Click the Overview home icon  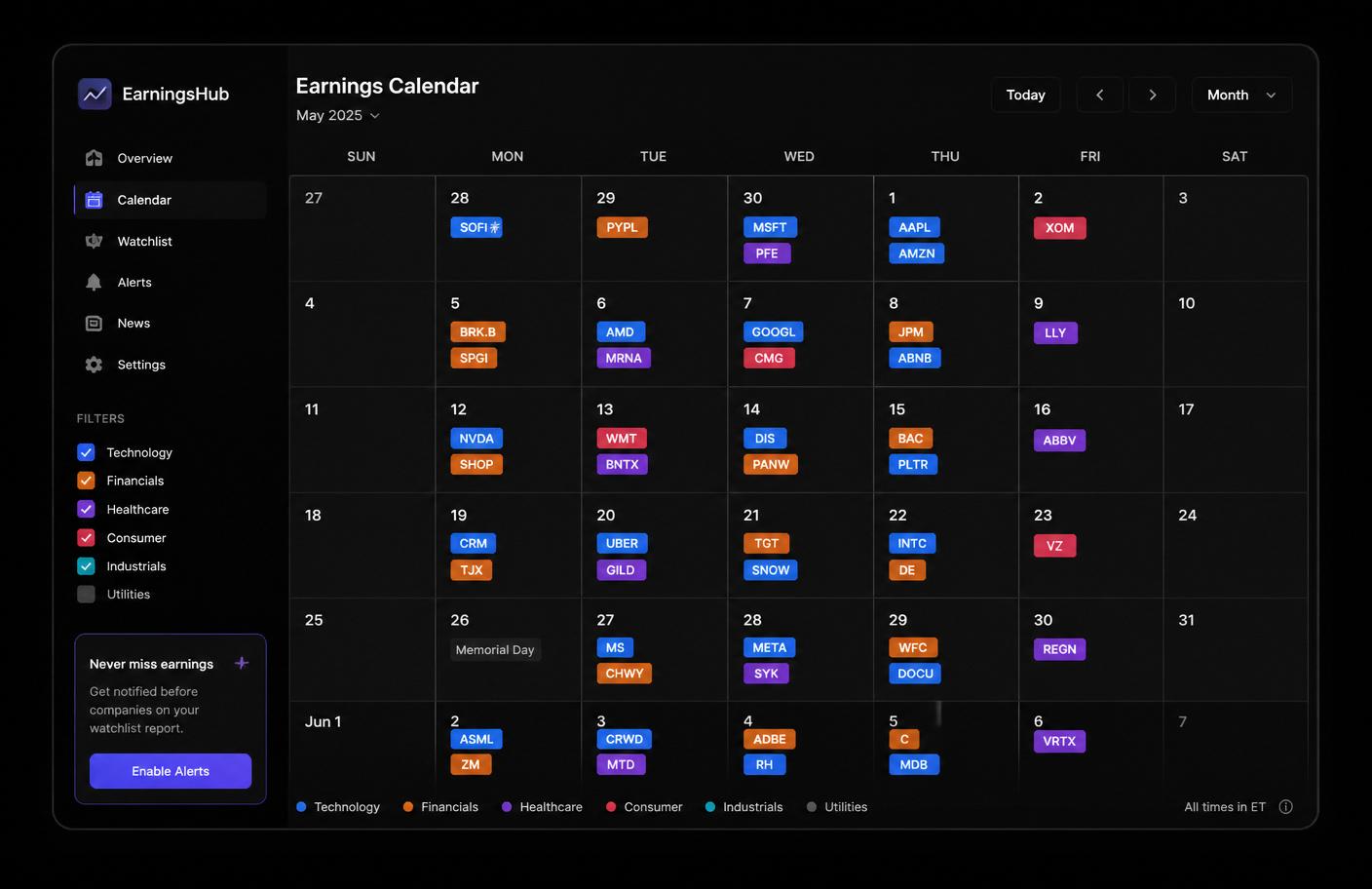pyautogui.click(x=94, y=158)
